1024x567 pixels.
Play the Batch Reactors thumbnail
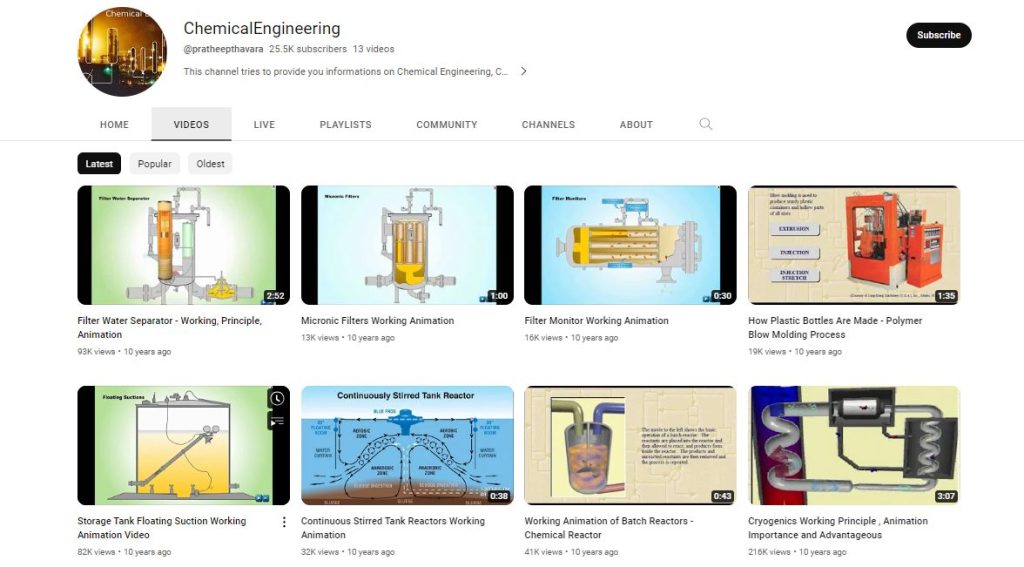[630, 446]
